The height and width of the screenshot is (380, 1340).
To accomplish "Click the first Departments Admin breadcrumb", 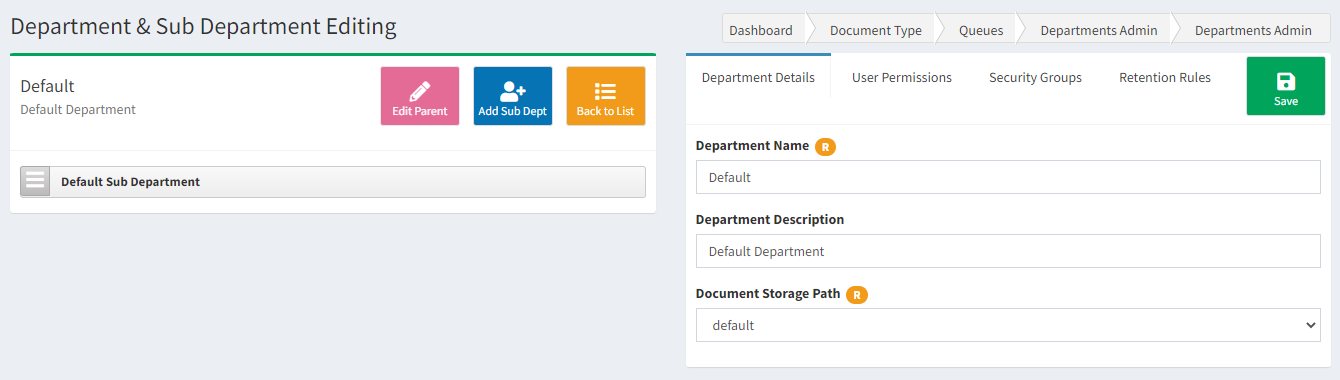I will [1099, 30].
